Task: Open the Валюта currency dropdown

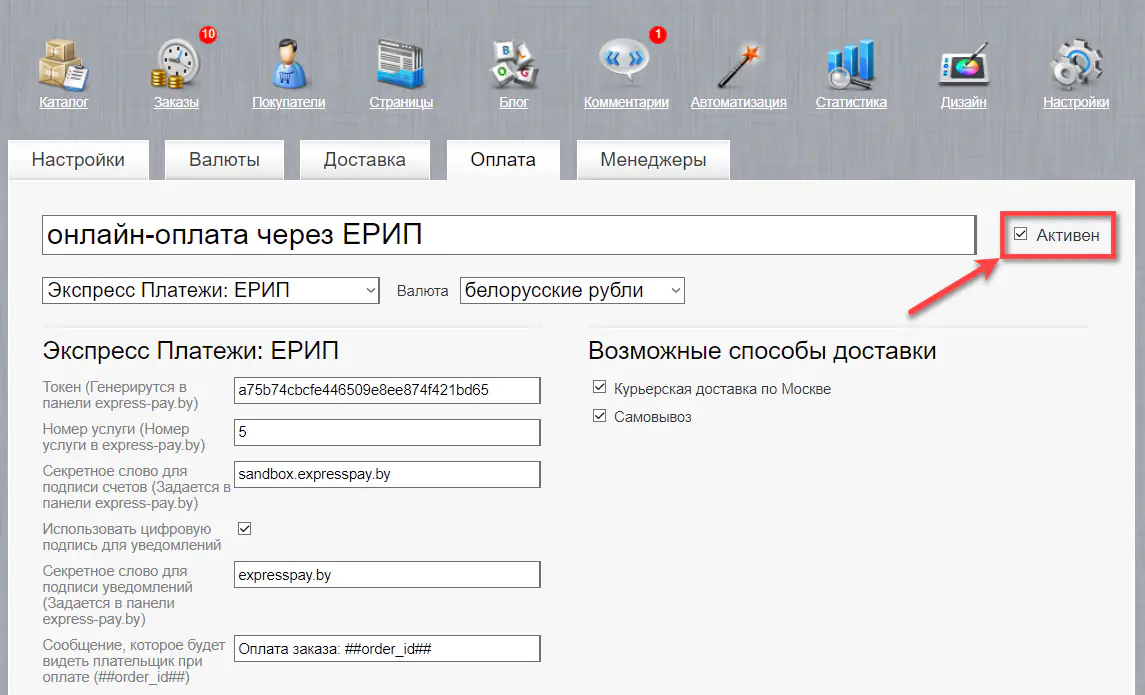Action: pyautogui.click(x=571, y=290)
